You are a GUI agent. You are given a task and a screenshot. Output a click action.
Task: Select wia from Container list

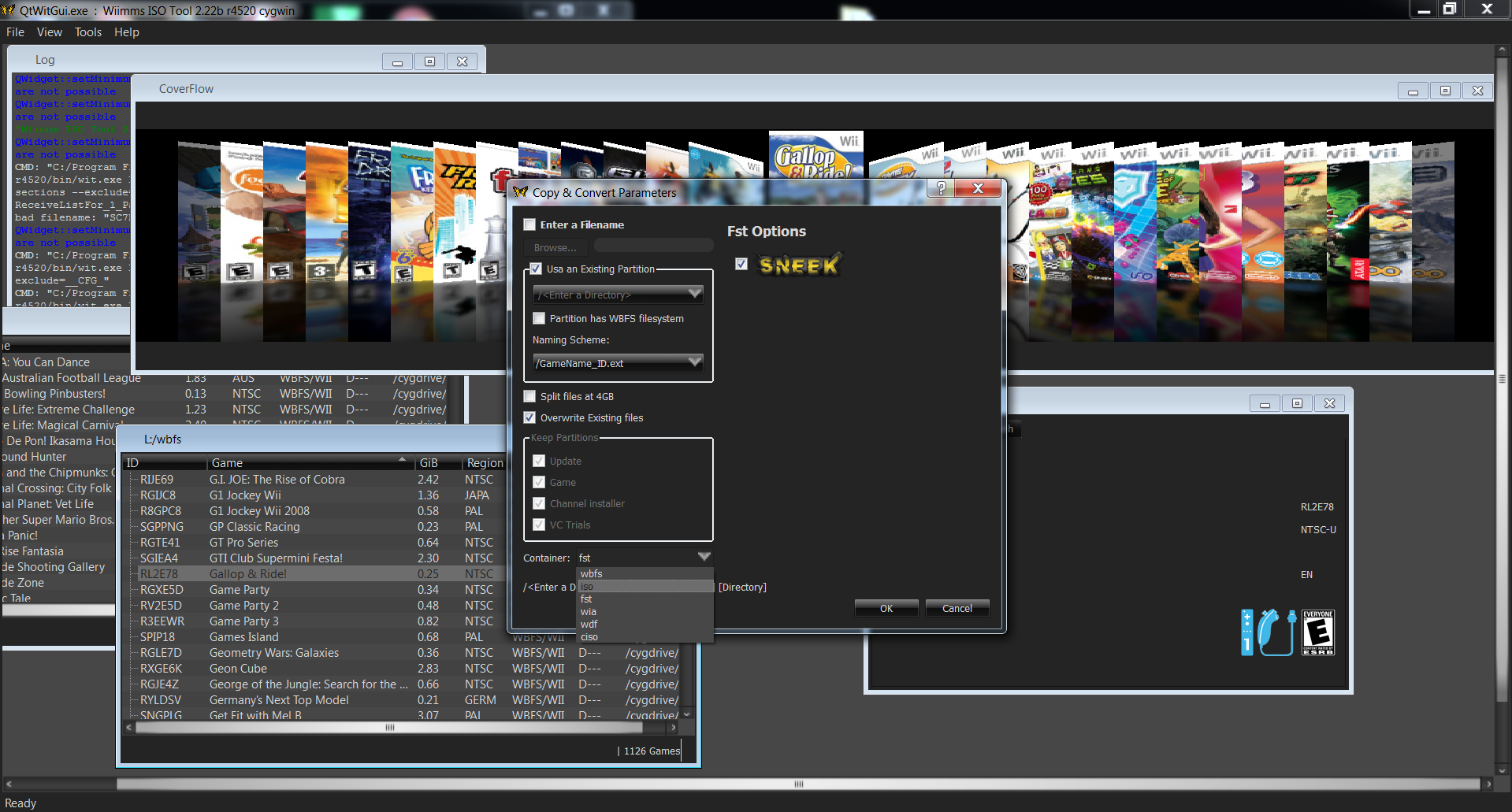click(x=645, y=611)
